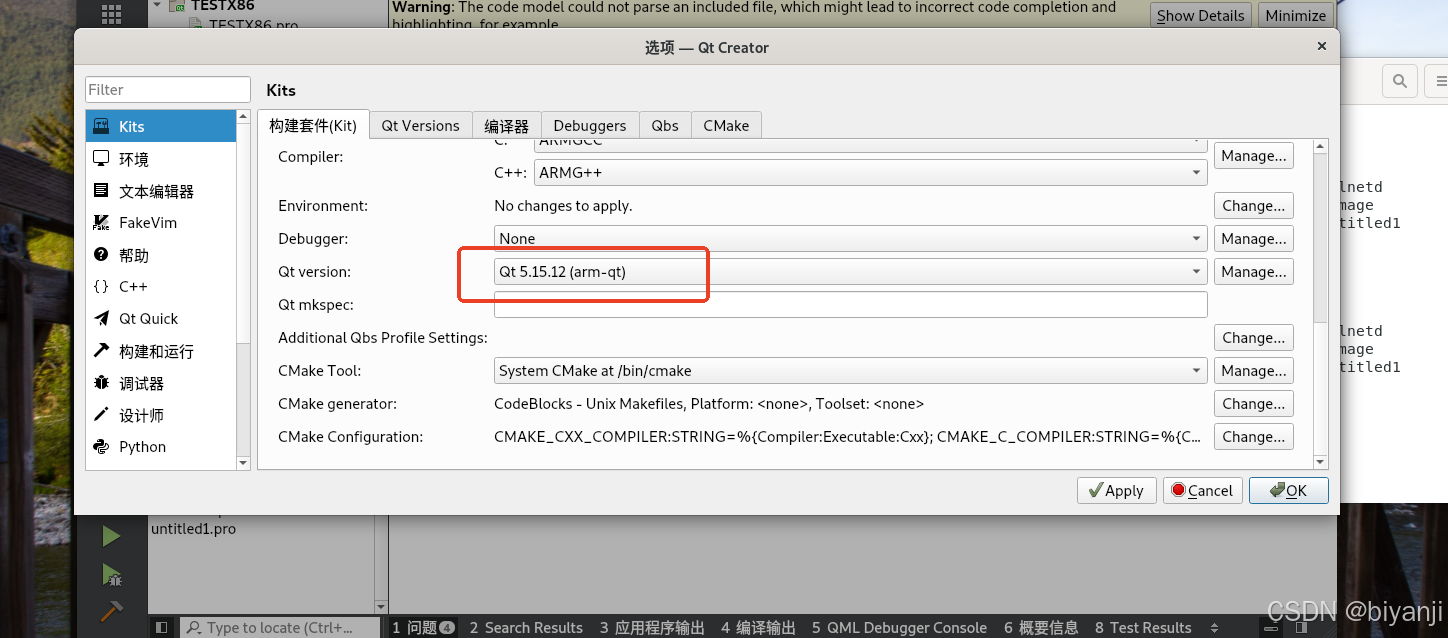Apply the kit configuration changes
This screenshot has height=638, width=1448.
pos(1116,490)
